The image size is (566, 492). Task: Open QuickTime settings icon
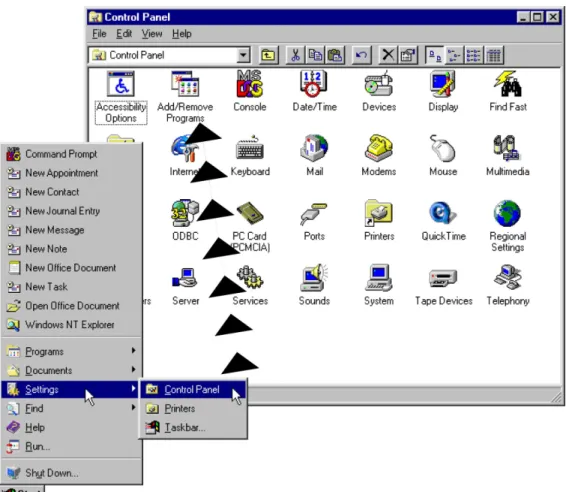coord(443,220)
